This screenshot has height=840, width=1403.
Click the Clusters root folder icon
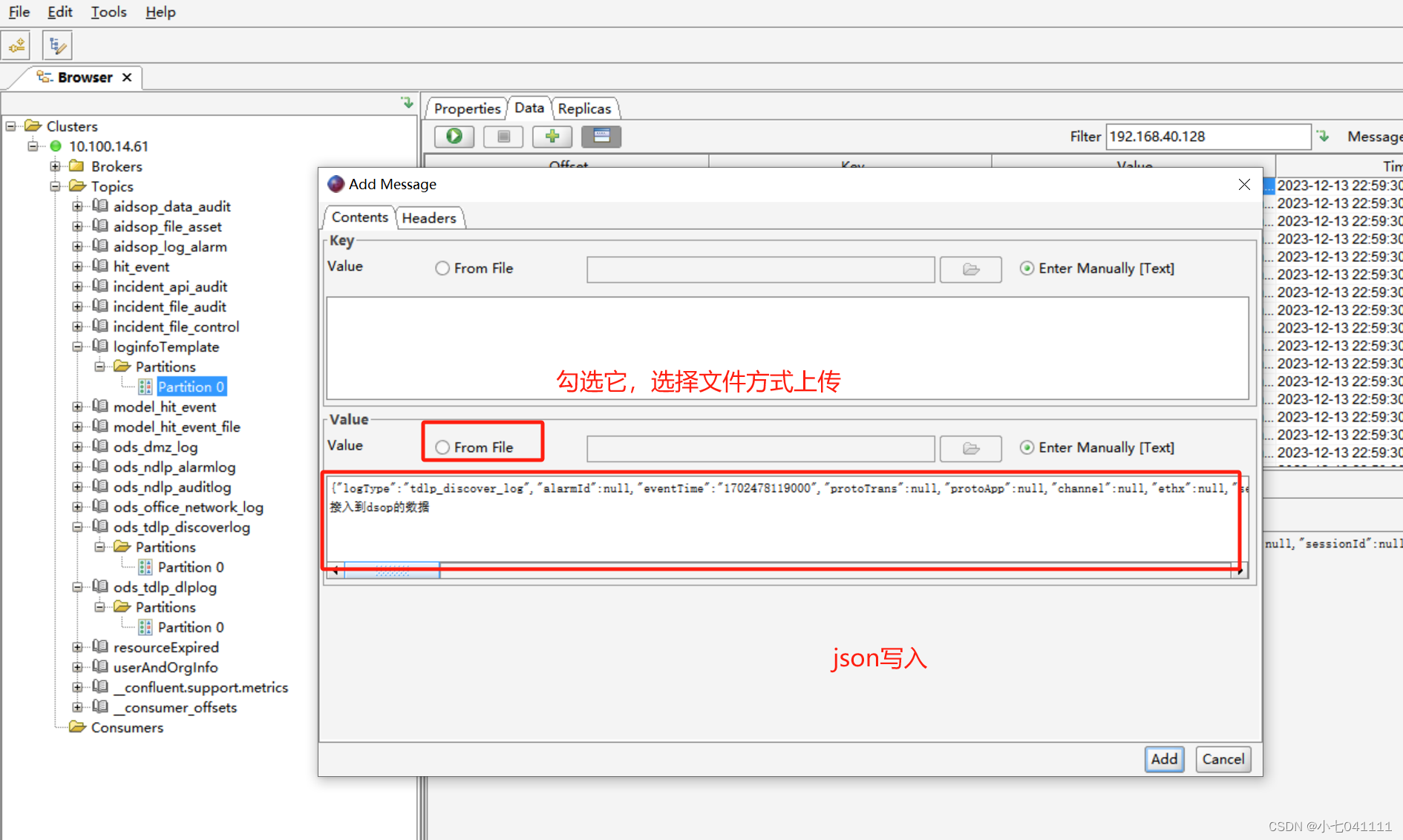(33, 126)
